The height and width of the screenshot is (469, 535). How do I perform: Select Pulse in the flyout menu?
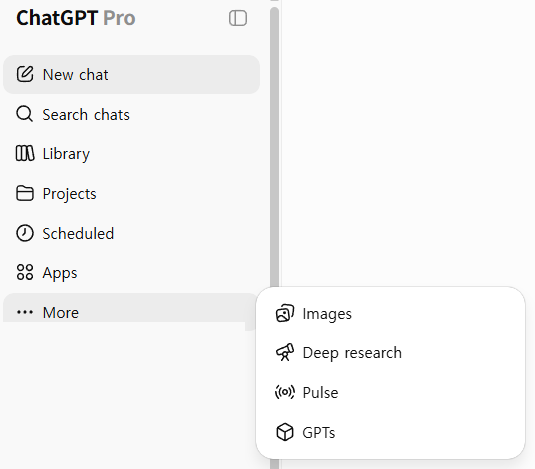click(x=390, y=392)
